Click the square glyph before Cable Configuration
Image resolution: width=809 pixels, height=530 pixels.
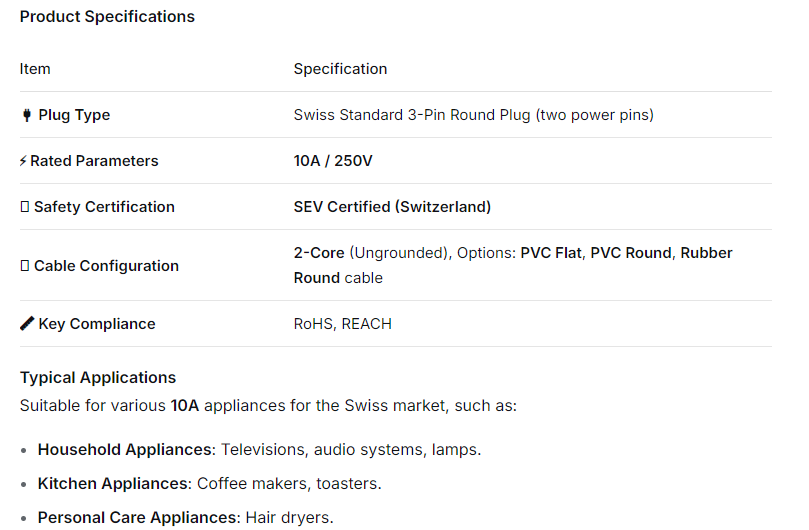pyautogui.click(x=25, y=266)
